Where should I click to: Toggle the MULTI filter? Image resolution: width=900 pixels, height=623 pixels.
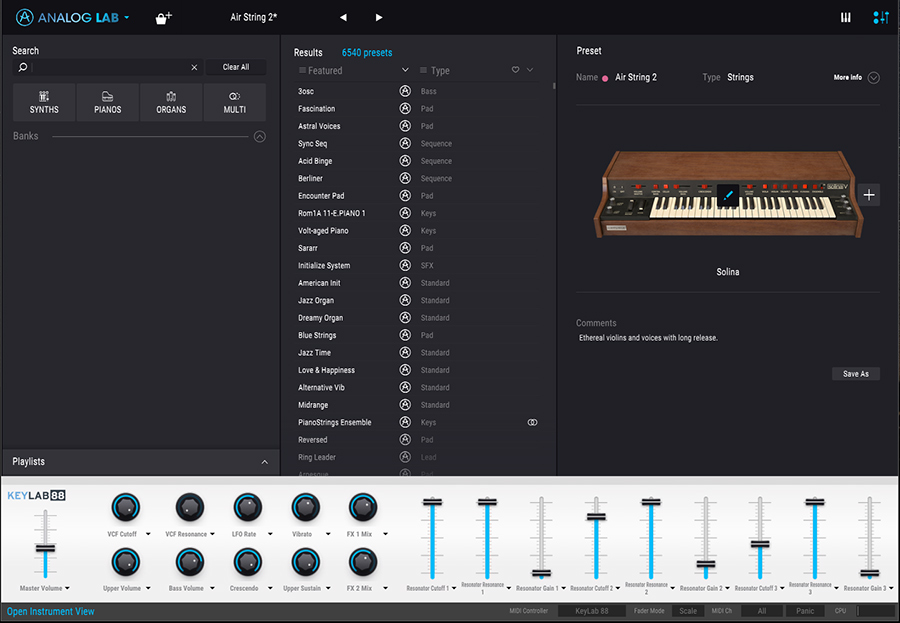tap(235, 102)
